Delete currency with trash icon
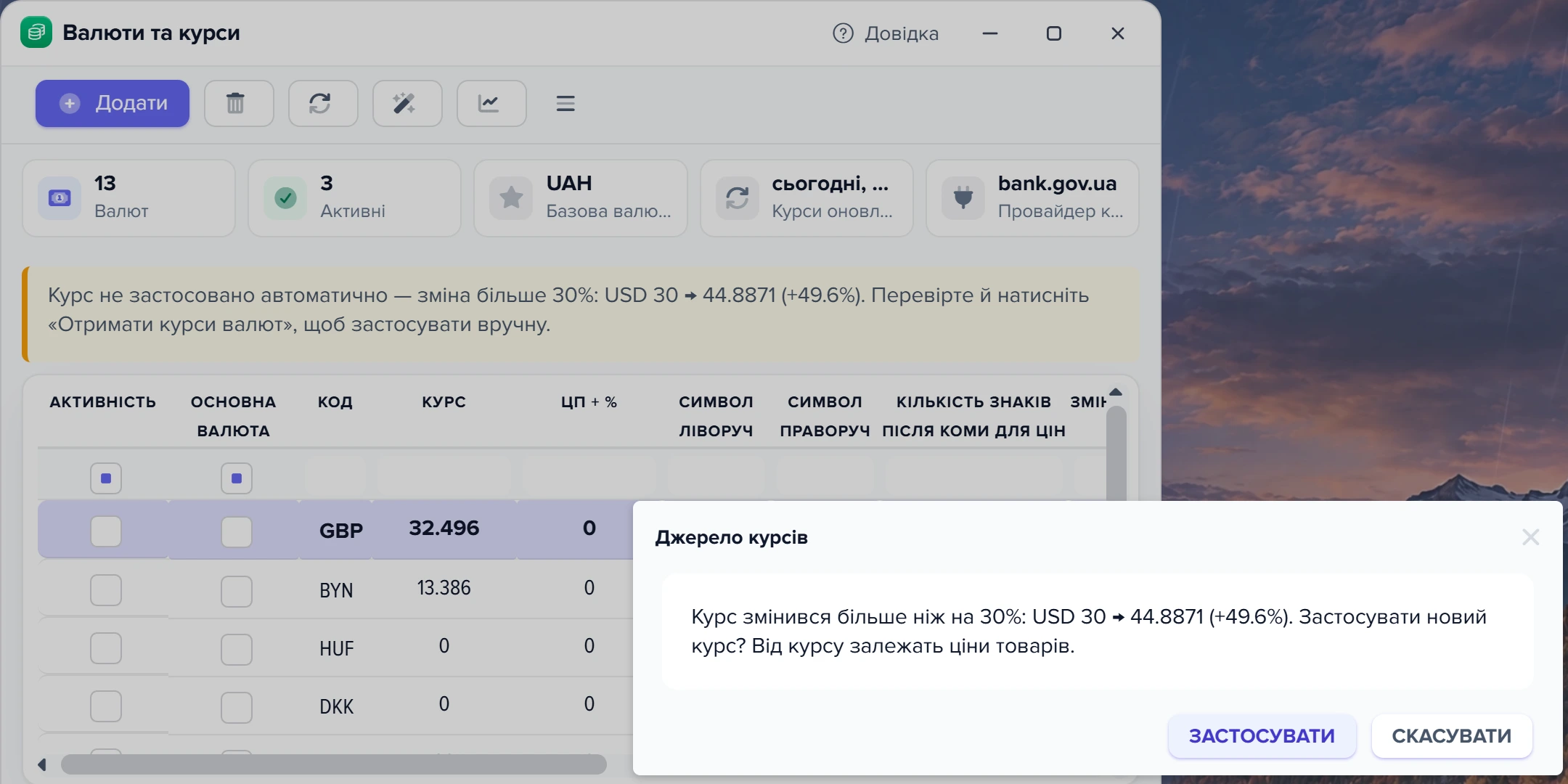The height and width of the screenshot is (784, 1568). point(239,103)
